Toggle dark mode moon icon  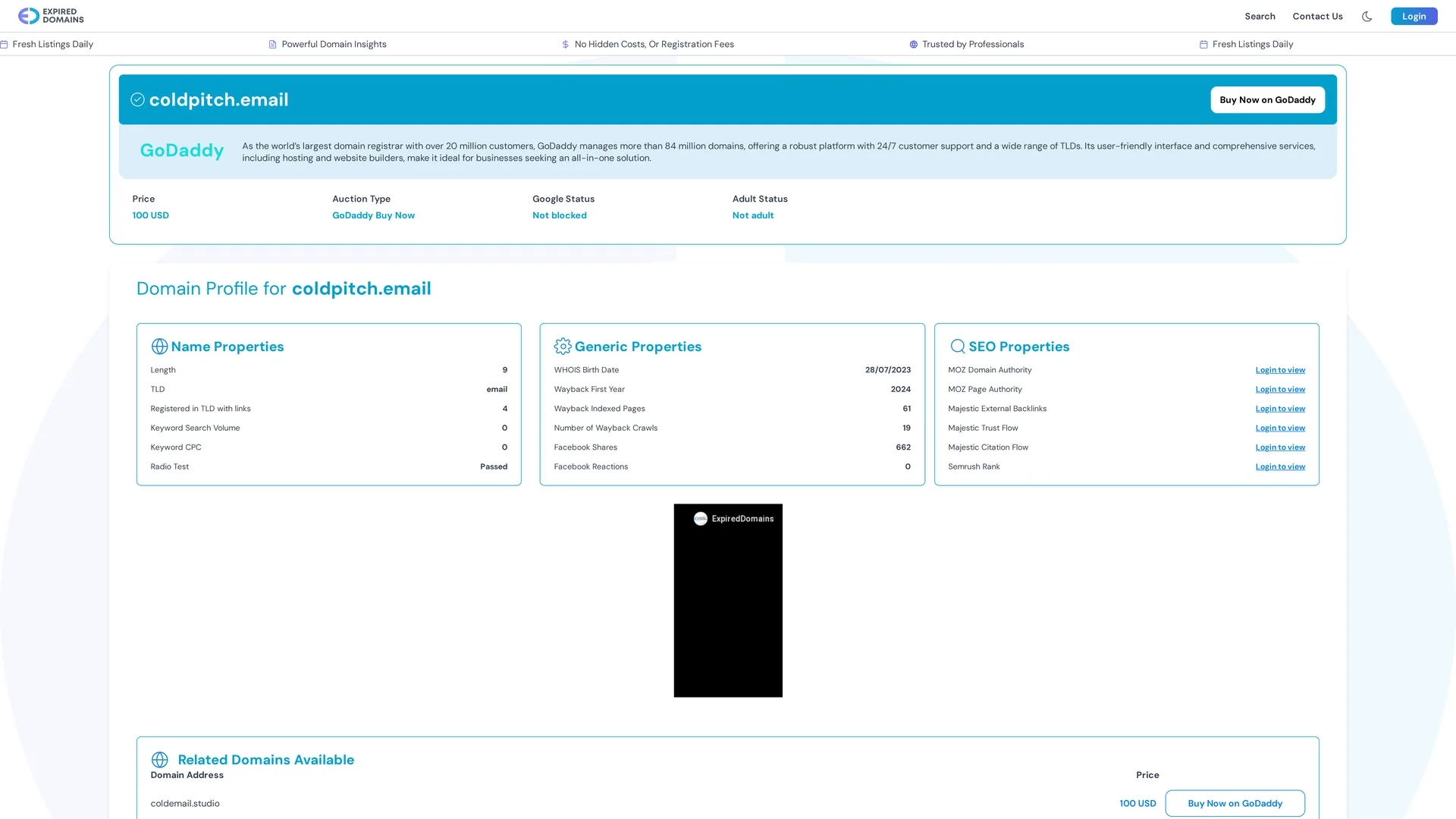pyautogui.click(x=1367, y=16)
